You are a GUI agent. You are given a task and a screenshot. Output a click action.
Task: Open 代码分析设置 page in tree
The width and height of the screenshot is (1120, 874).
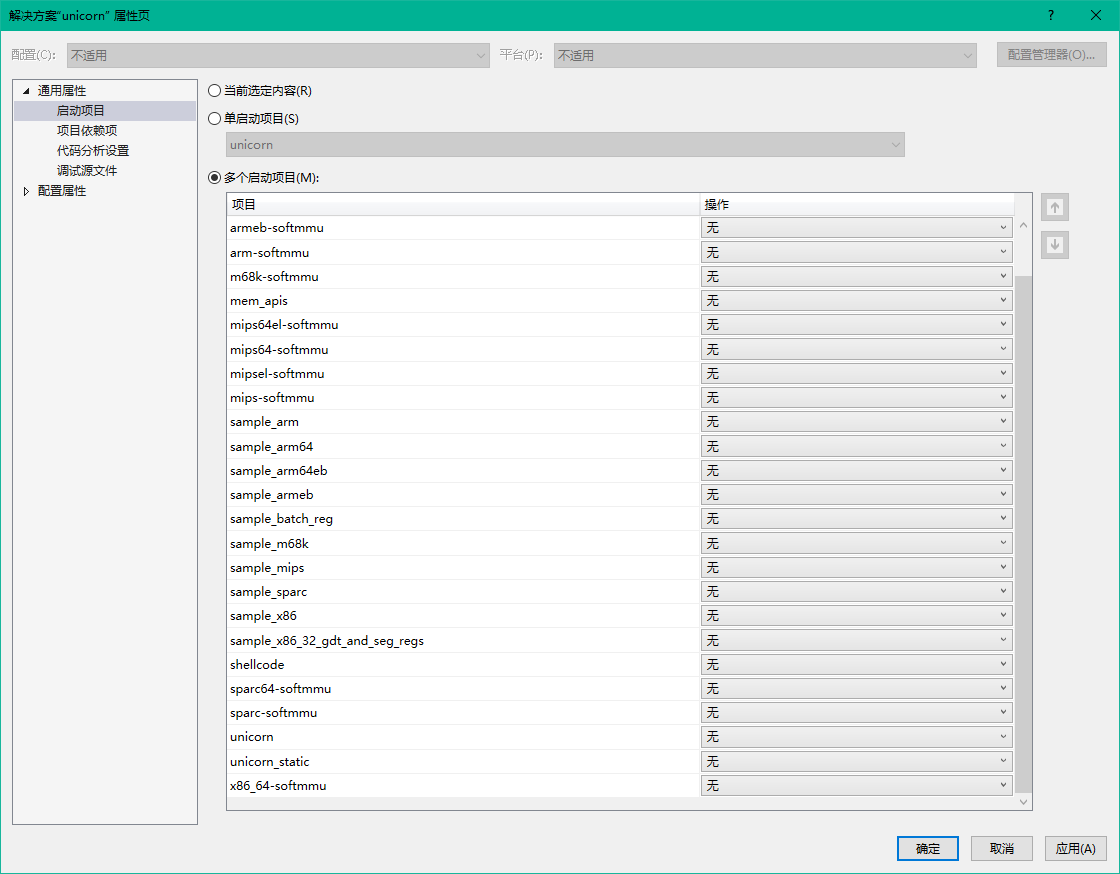click(x=93, y=151)
